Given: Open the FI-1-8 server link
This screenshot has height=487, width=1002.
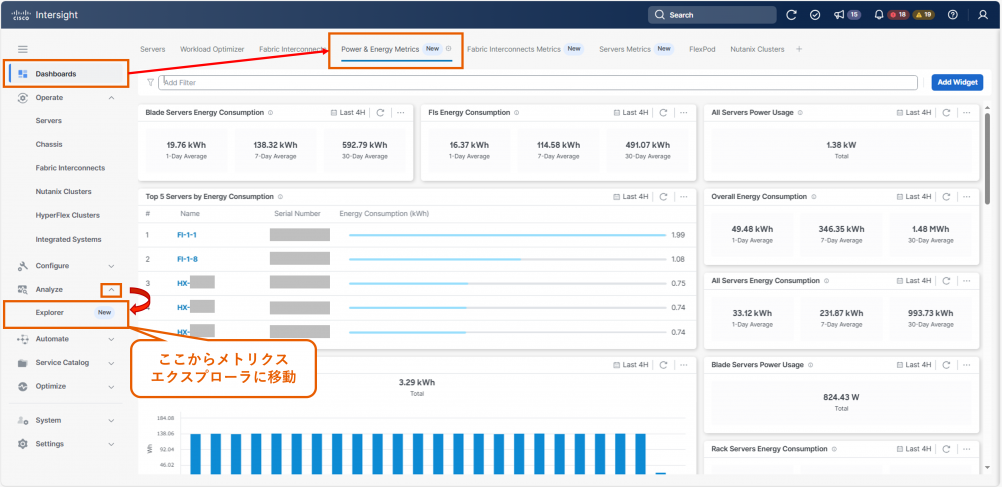Looking at the screenshot, I should (187, 259).
